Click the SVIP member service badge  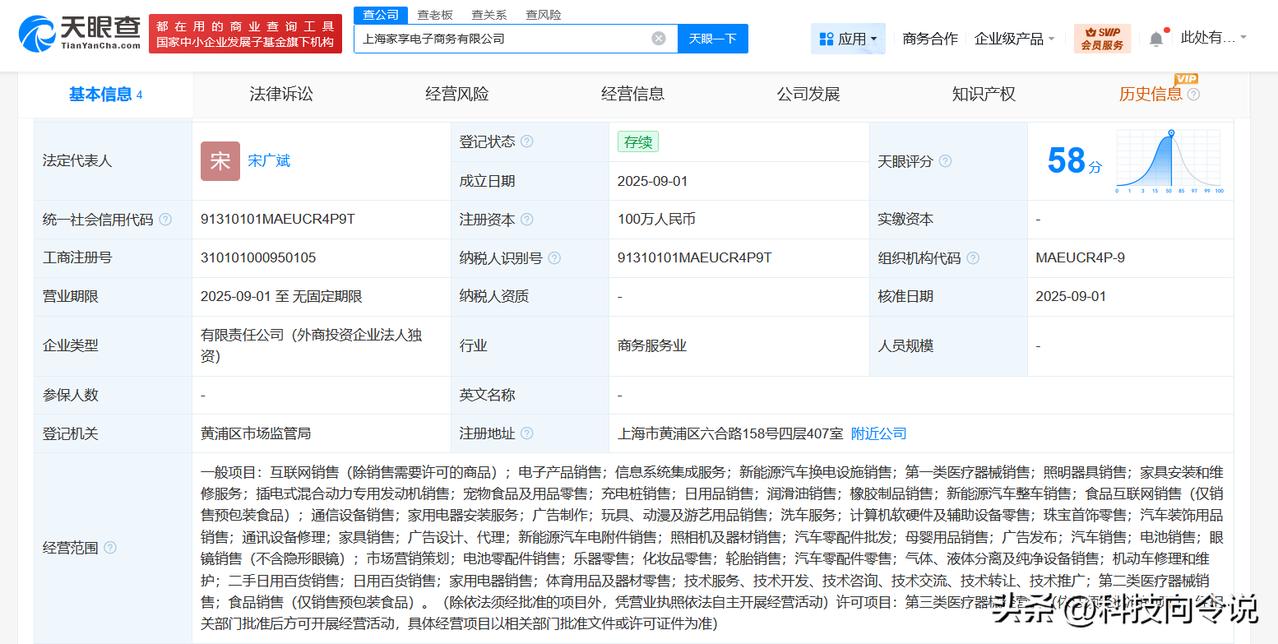(1102, 39)
